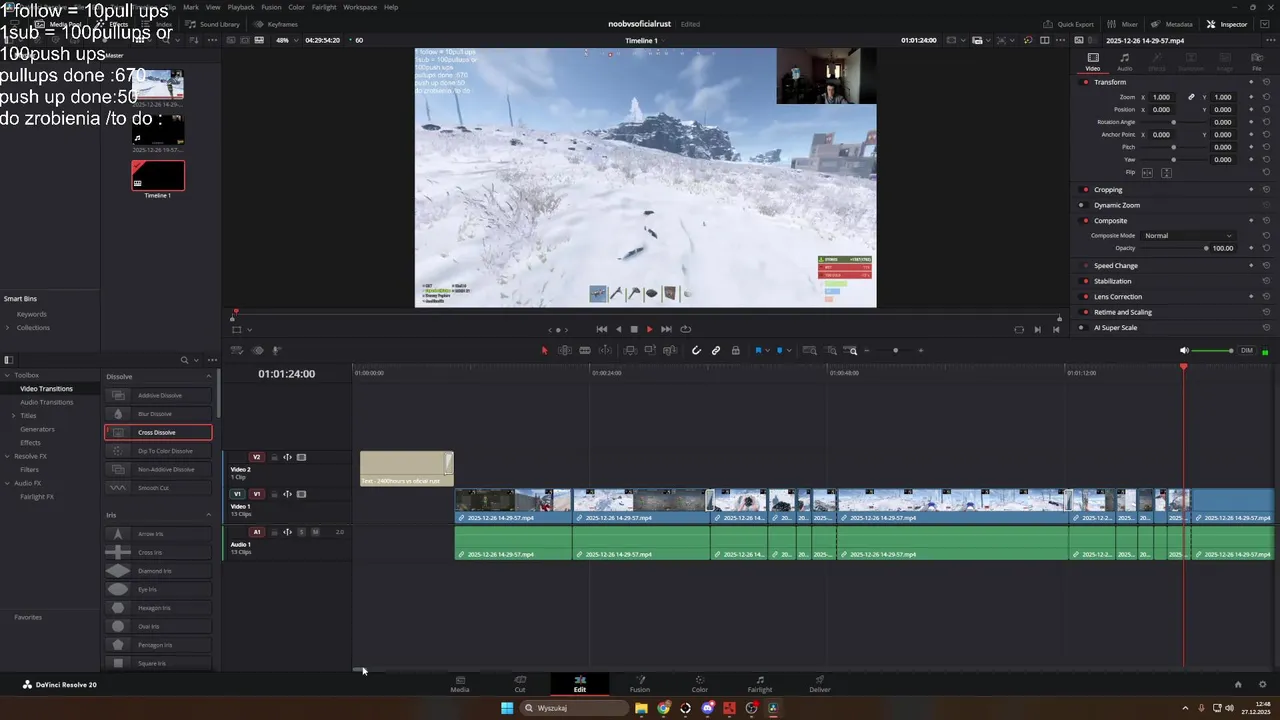This screenshot has height=720, width=1280.
Task: Select the Timeline 1 thumbnail in media pool
Action: (x=158, y=175)
